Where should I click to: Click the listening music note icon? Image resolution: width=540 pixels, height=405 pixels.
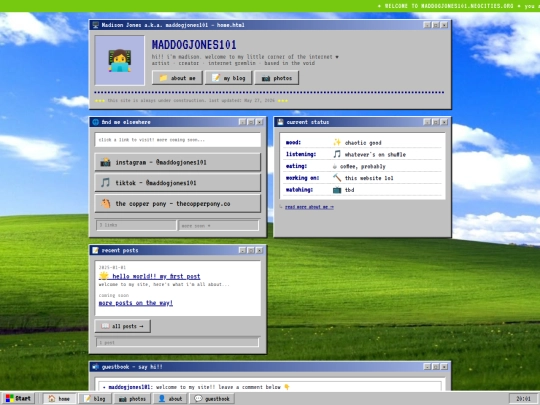(337, 154)
